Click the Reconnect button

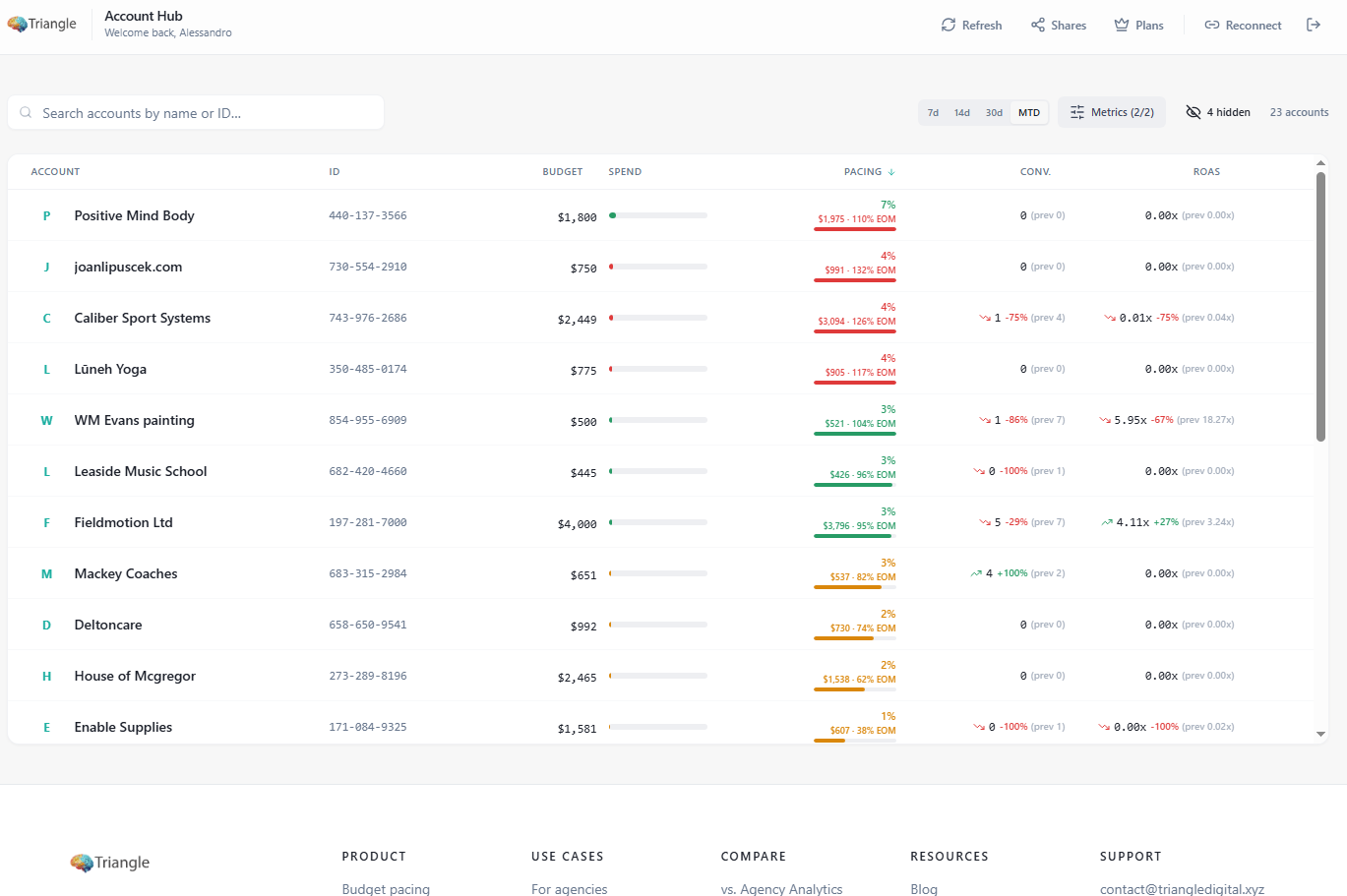click(1243, 26)
